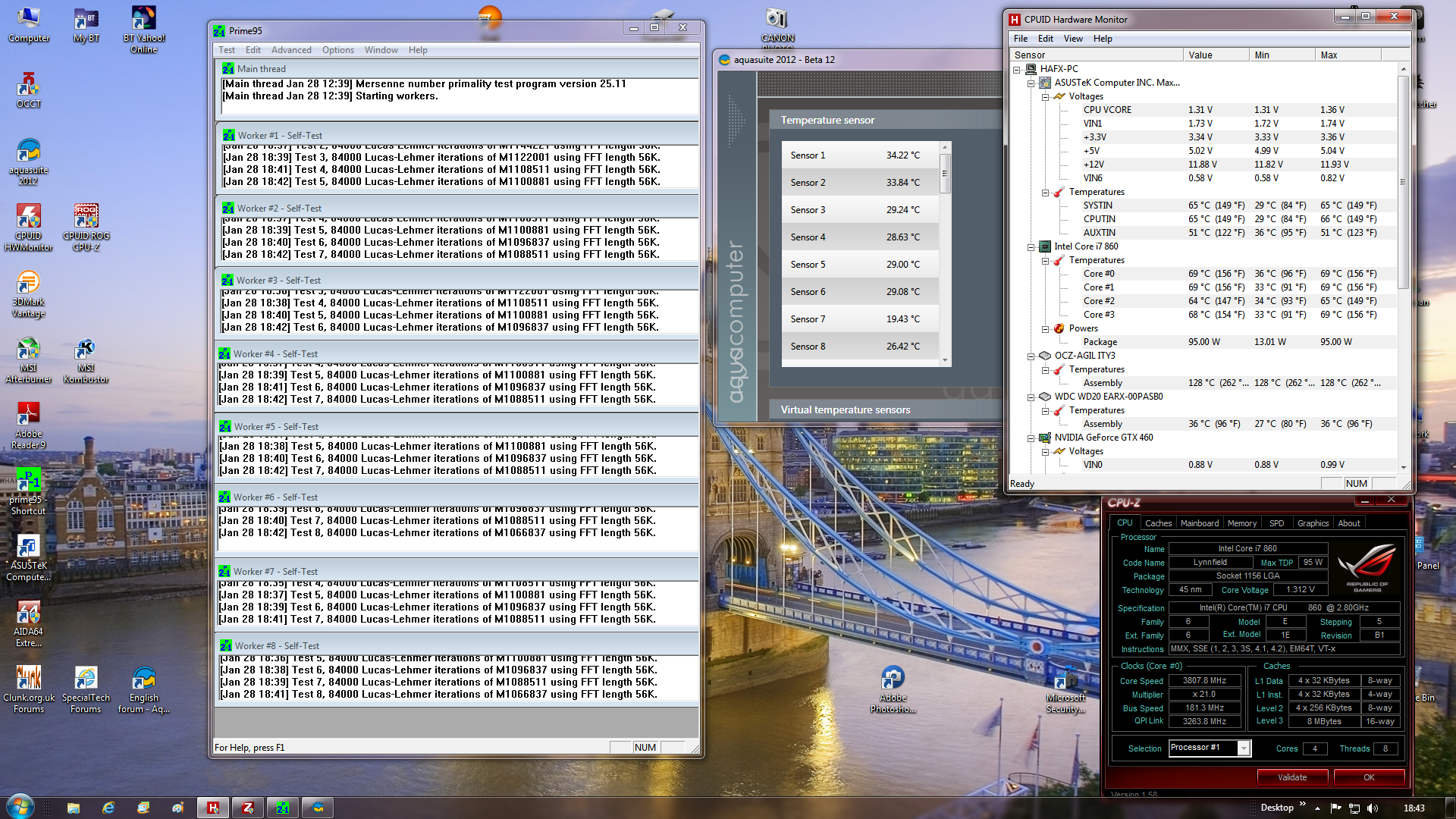Click the Max column header in HWMonitor
Viewport: 1456px width, 819px height.
[x=1348, y=55]
